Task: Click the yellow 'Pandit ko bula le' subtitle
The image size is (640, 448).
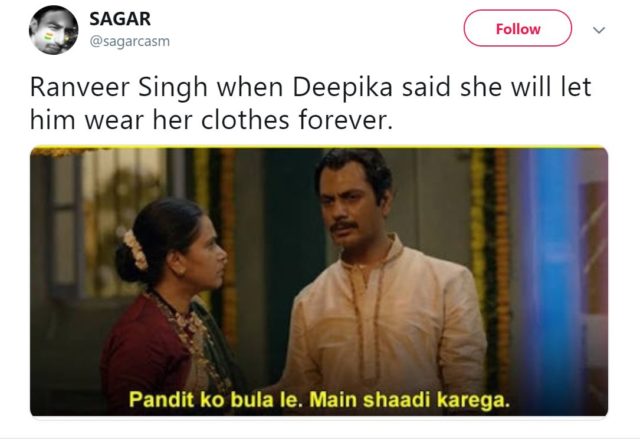Action: click(x=320, y=399)
